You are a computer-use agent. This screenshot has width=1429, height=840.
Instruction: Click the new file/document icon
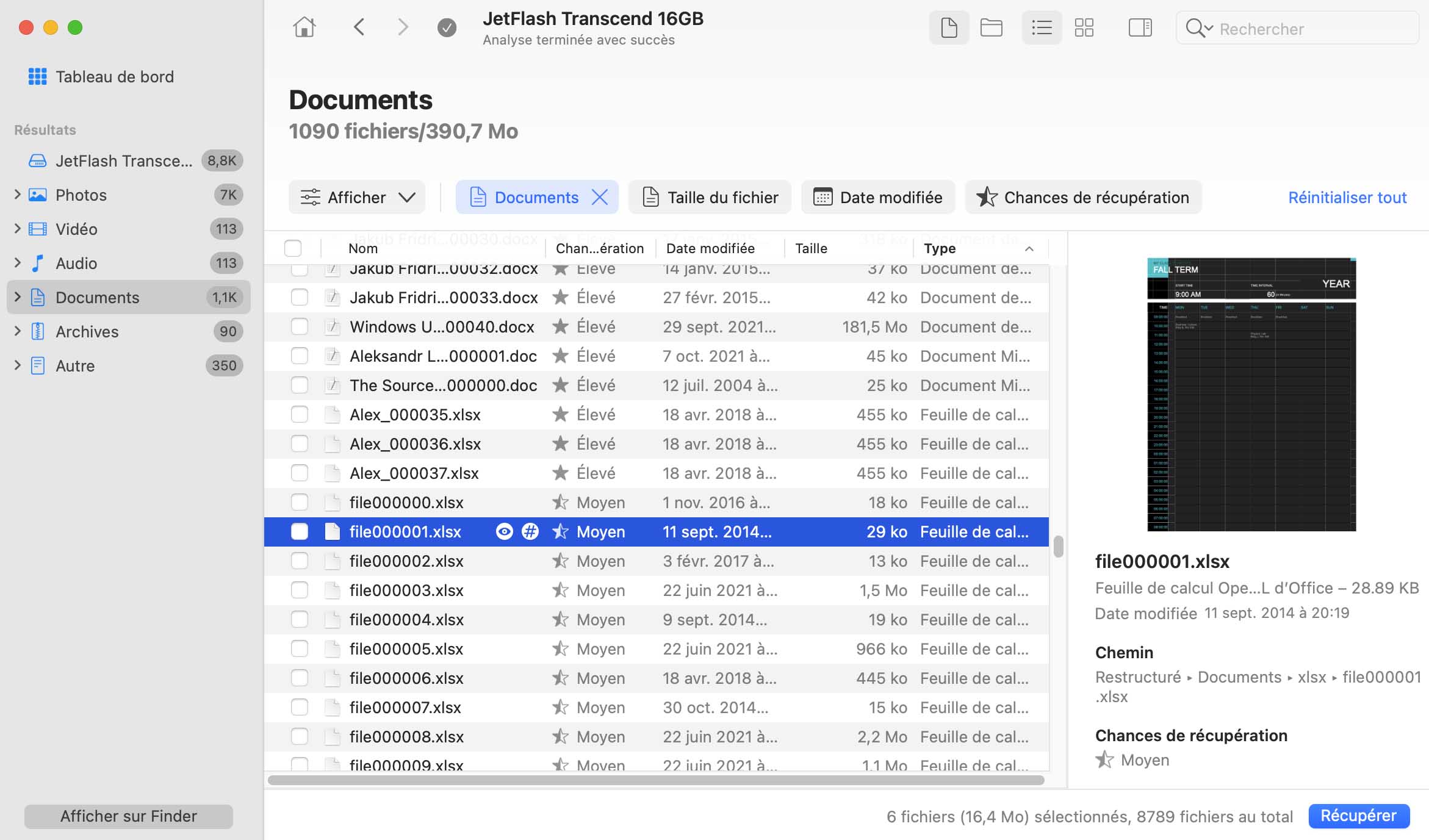947,28
